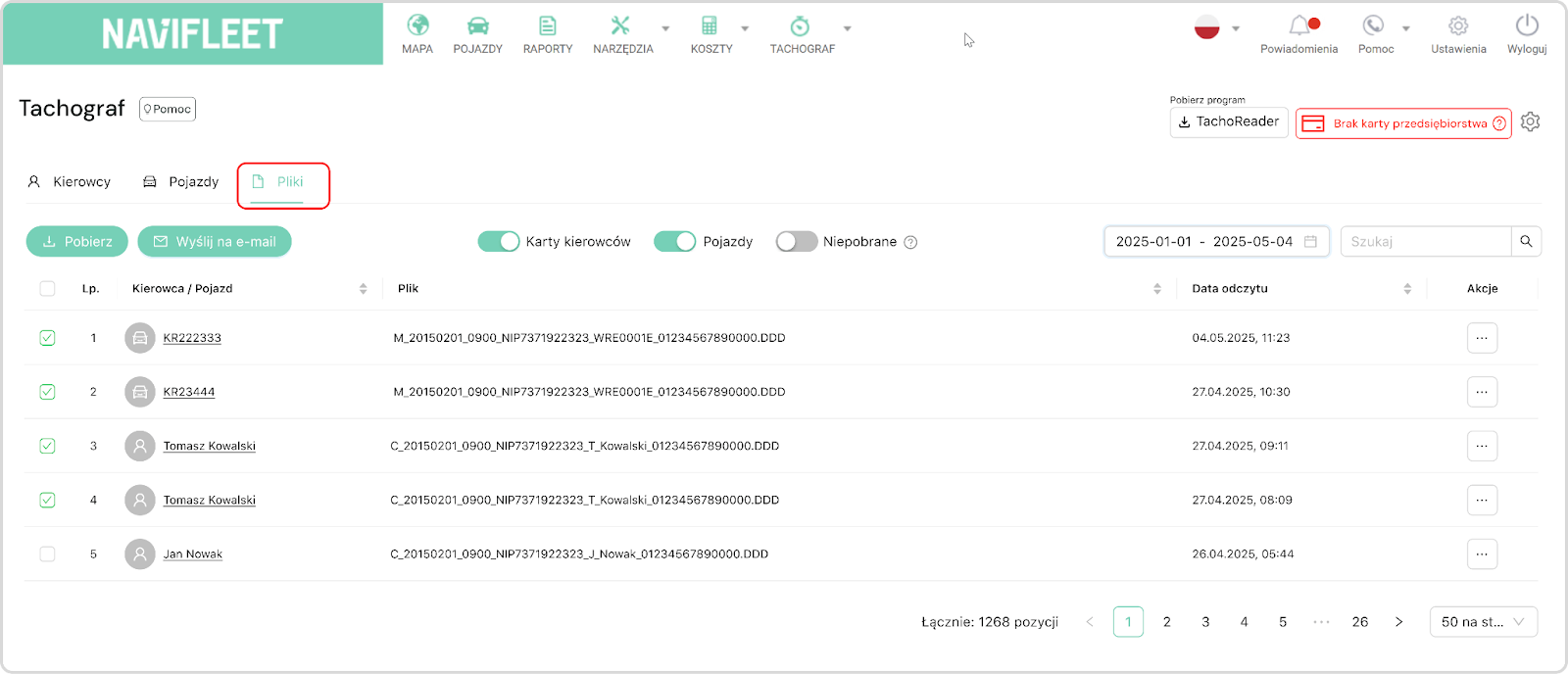Click the calendar icon in date range

coord(1310,241)
